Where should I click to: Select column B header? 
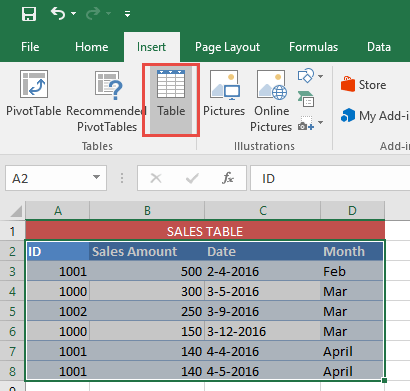coord(147,211)
